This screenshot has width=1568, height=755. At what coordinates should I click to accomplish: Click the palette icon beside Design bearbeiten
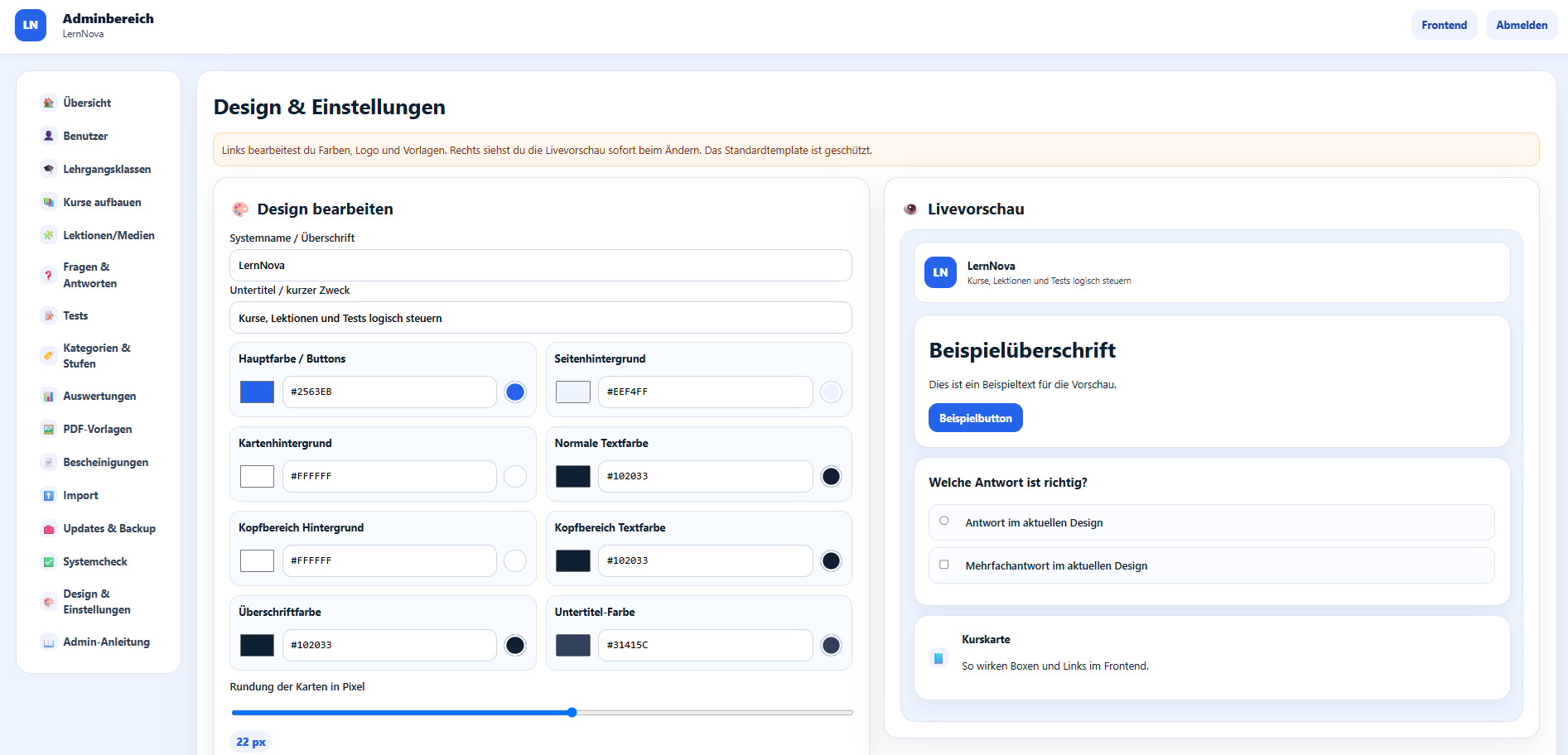240,209
